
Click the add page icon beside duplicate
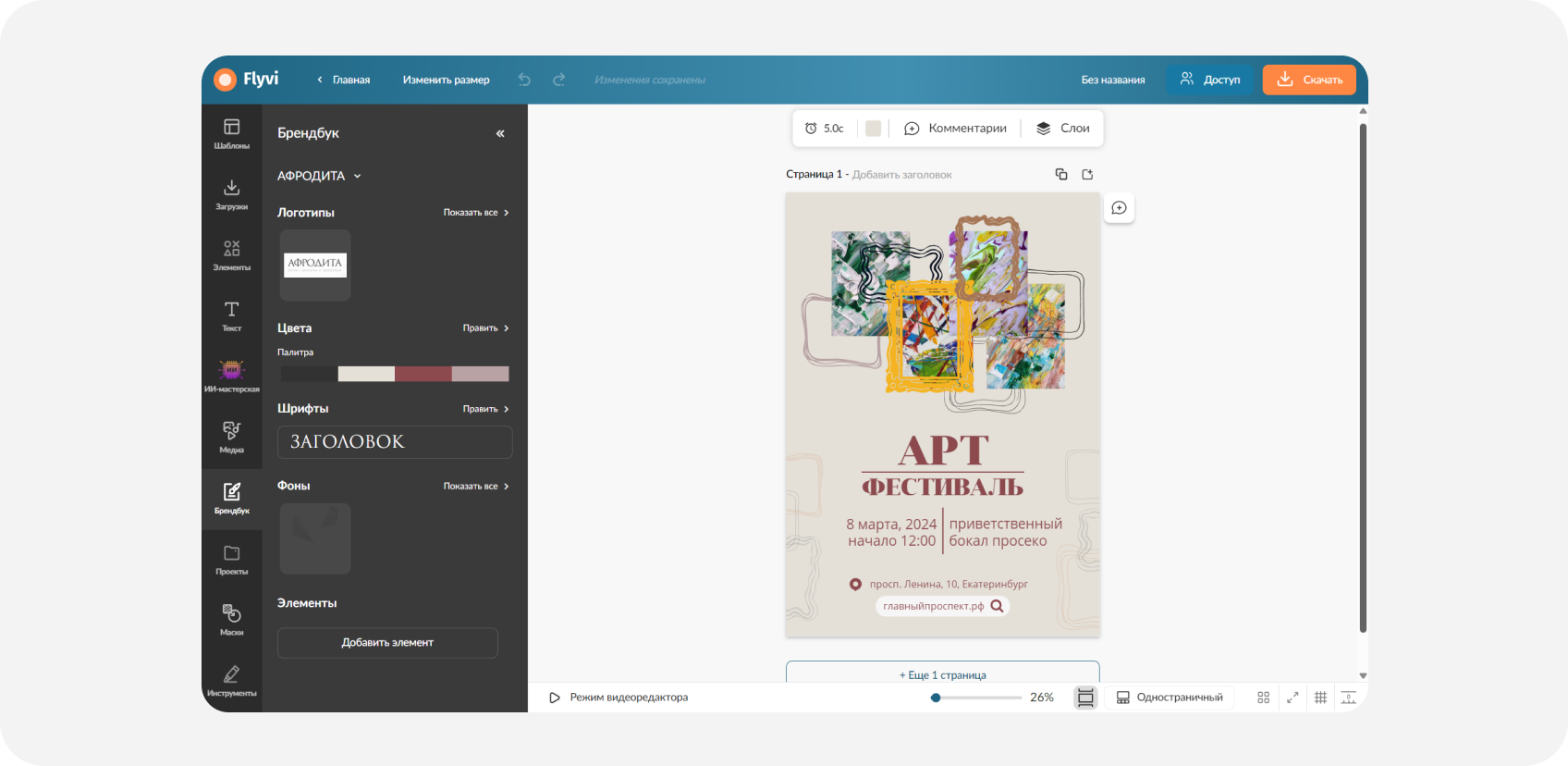[1087, 174]
